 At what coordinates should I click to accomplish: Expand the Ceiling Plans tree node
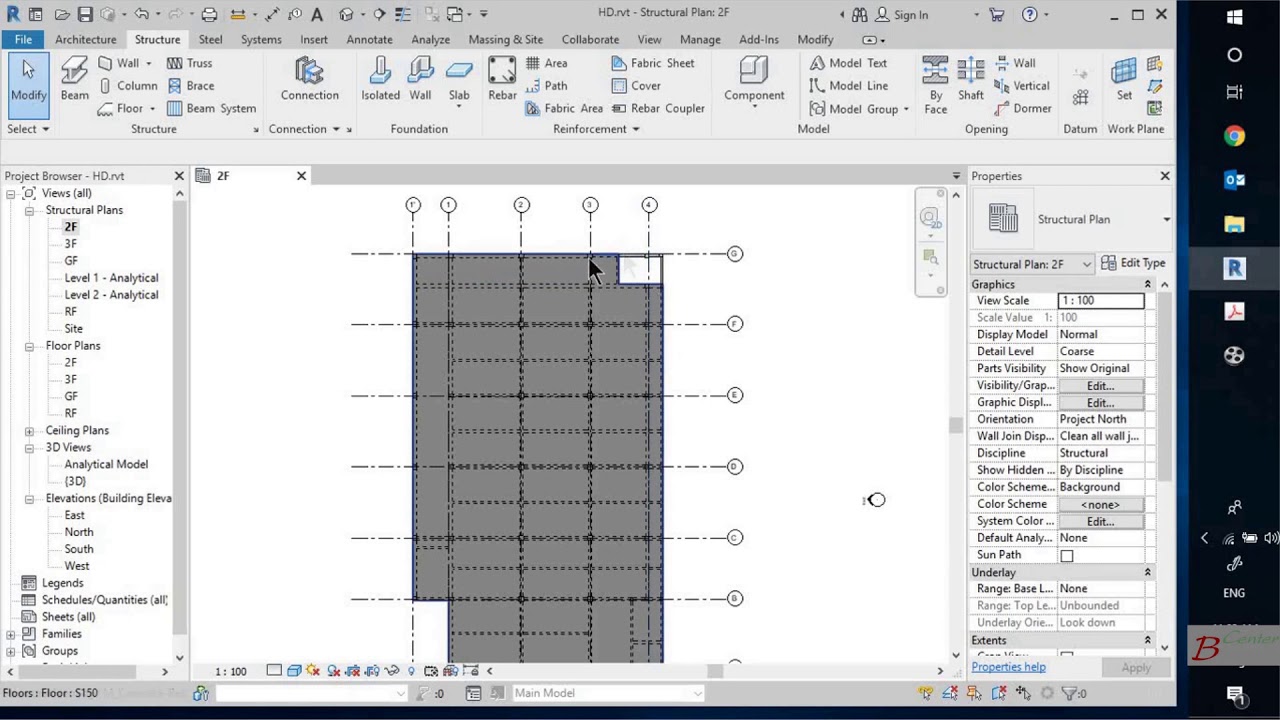(x=30, y=431)
